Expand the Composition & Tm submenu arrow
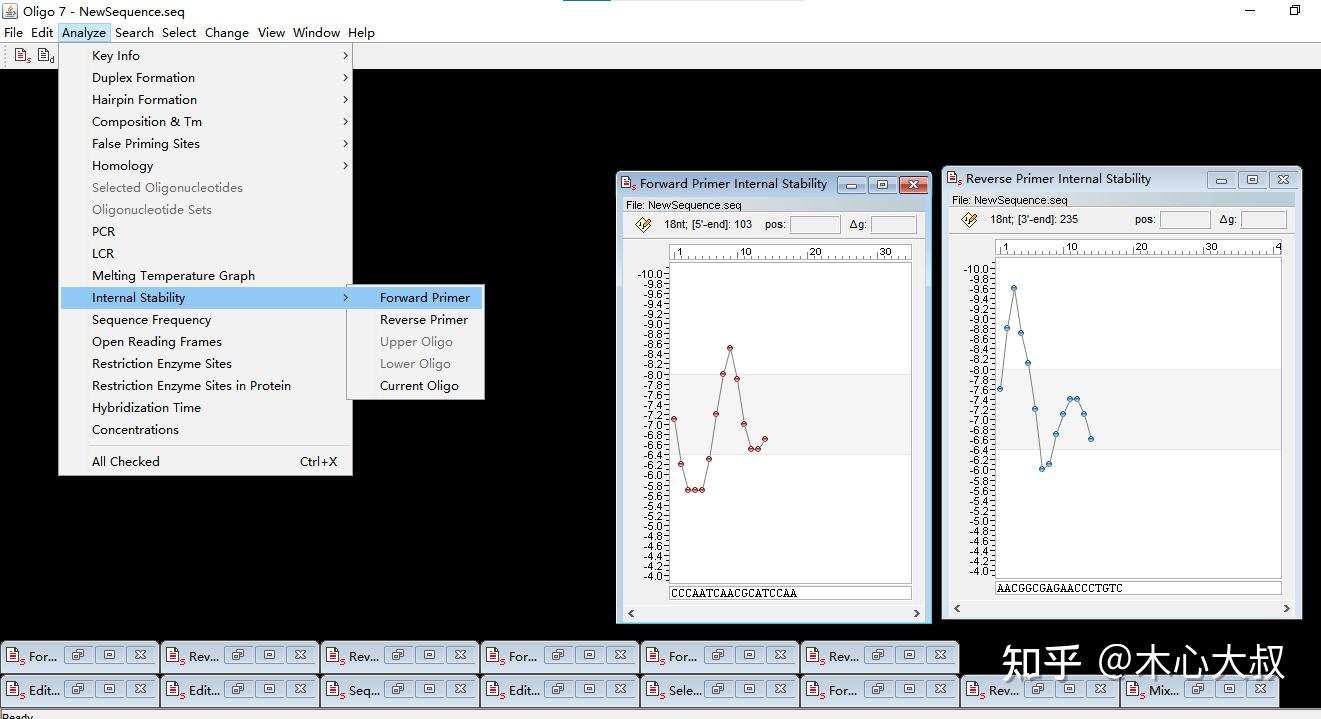1321x719 pixels. (x=345, y=122)
